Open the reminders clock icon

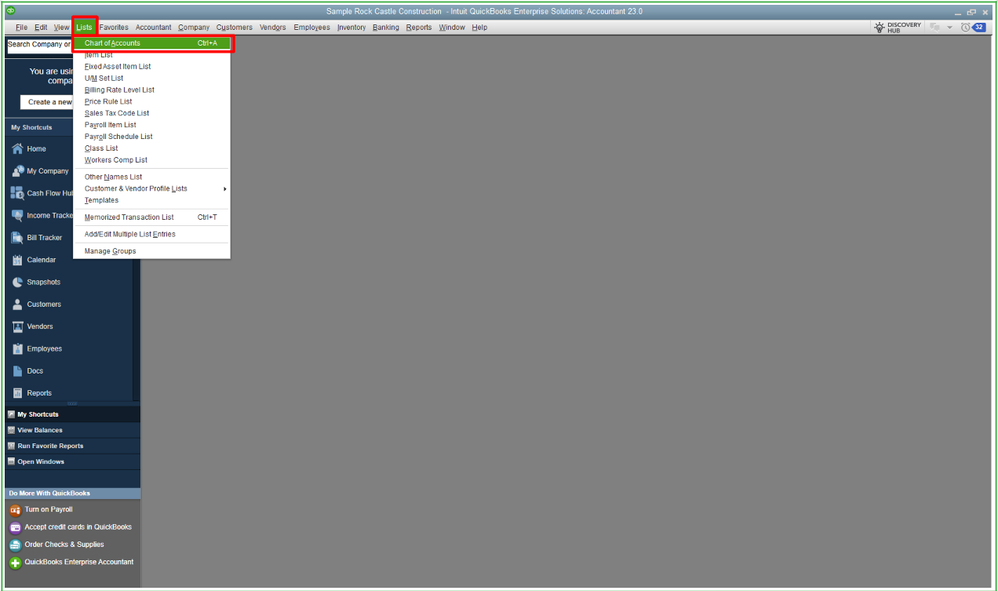[x=966, y=27]
